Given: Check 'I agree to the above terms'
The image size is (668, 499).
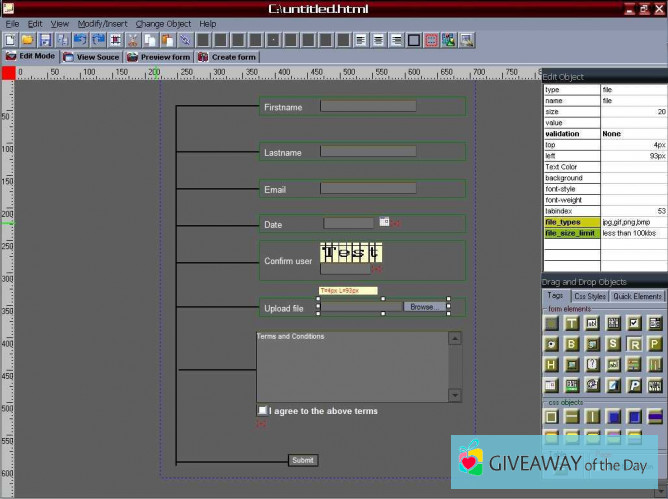Looking at the screenshot, I should point(262,410).
